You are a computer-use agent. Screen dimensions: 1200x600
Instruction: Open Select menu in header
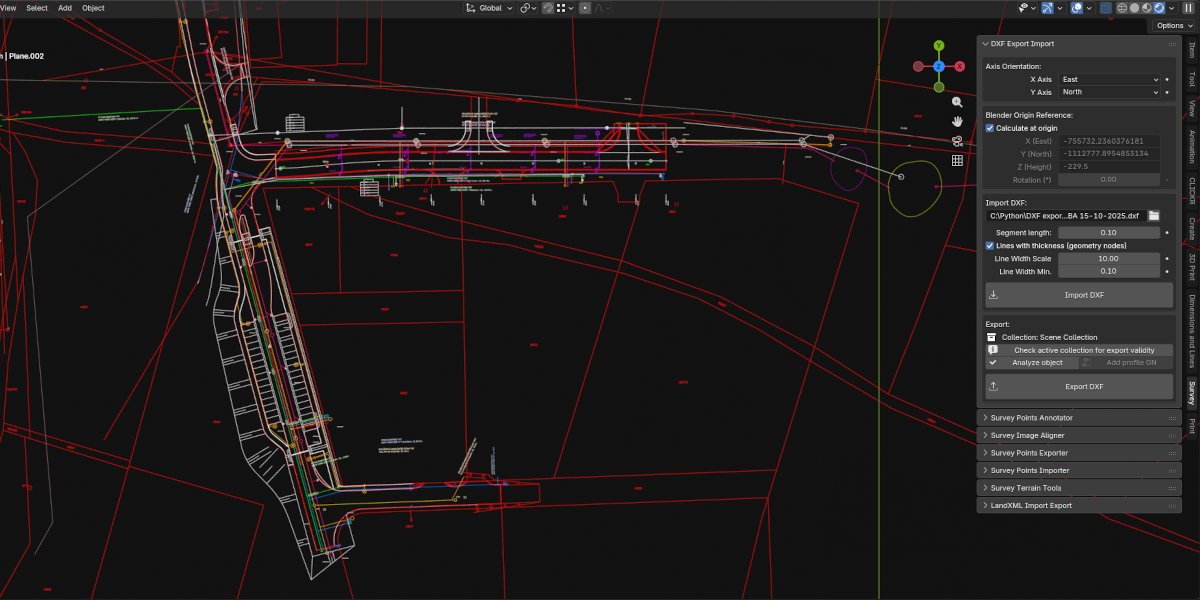tap(37, 8)
